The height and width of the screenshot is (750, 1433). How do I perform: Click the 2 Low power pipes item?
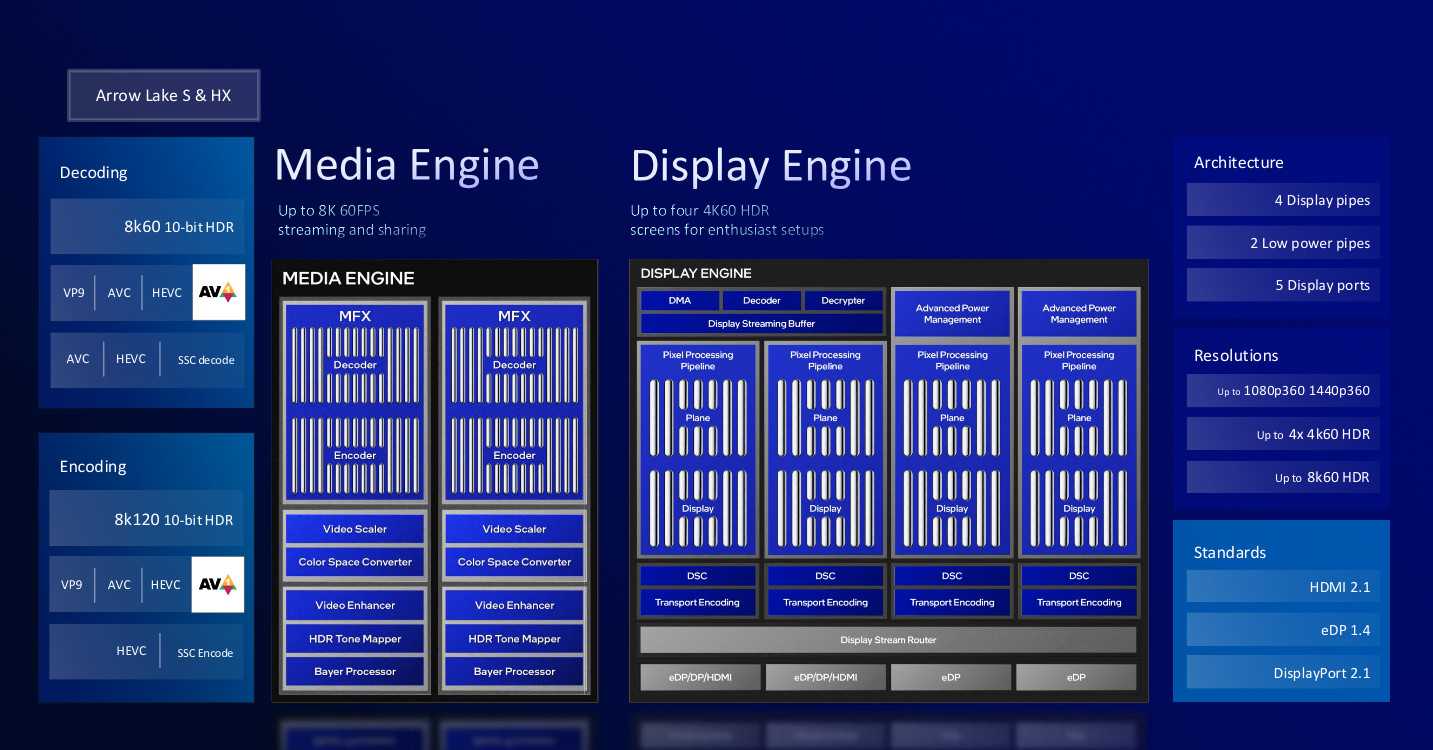pyautogui.click(x=1283, y=243)
